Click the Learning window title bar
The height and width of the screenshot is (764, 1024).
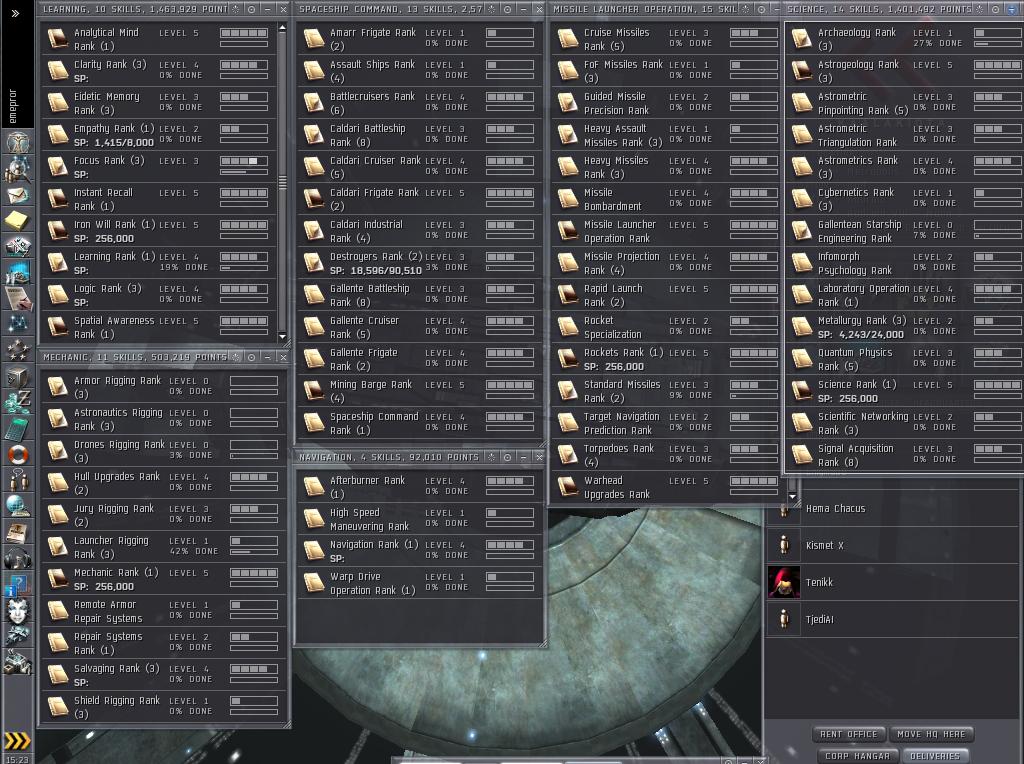(135, 9)
